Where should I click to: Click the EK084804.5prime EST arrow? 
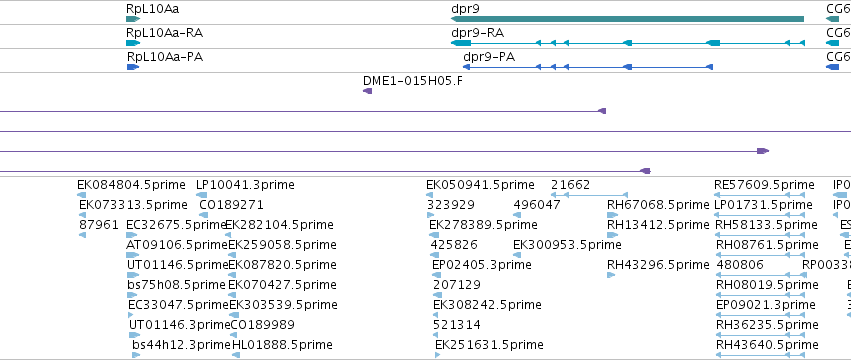(81, 195)
